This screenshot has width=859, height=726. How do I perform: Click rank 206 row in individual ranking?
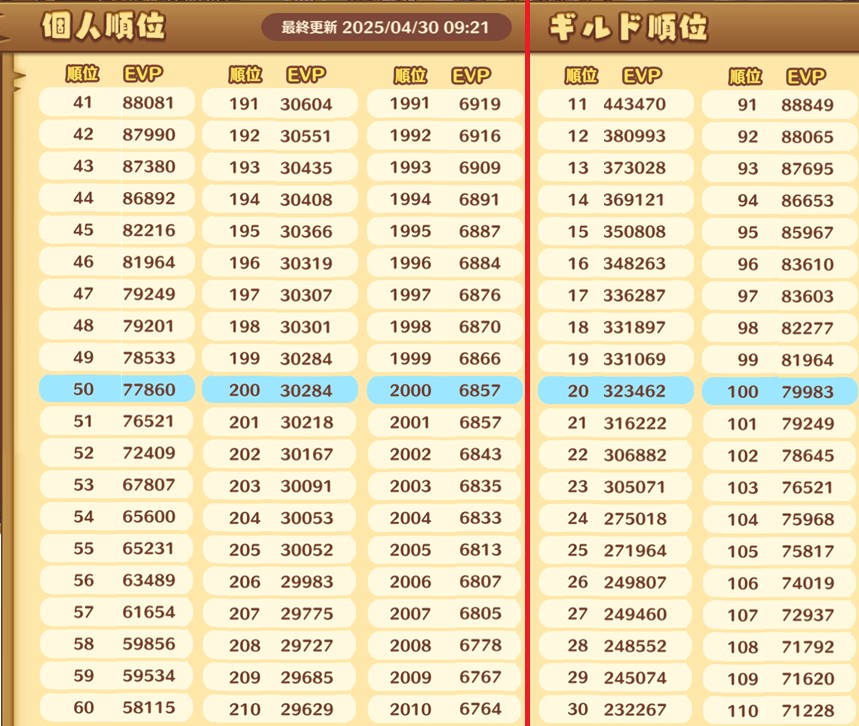(280, 581)
